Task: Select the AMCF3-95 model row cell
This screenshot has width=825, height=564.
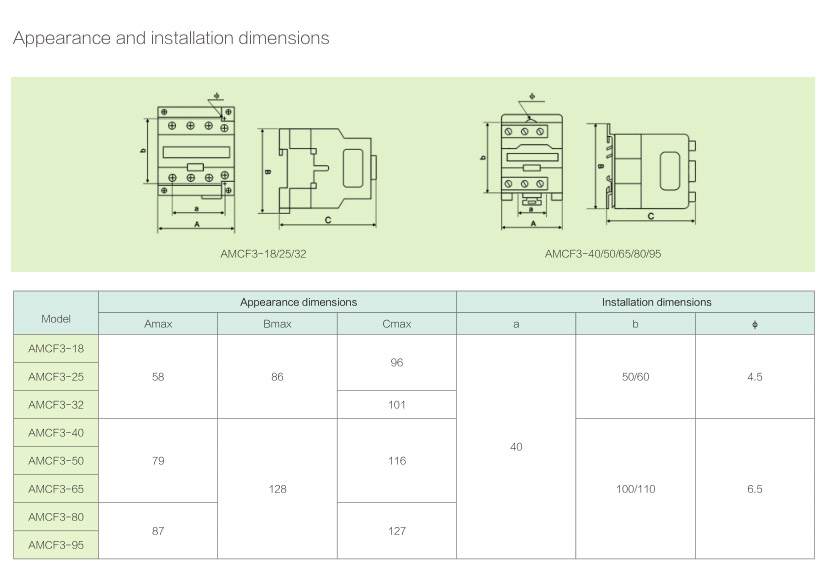Action: point(56,545)
